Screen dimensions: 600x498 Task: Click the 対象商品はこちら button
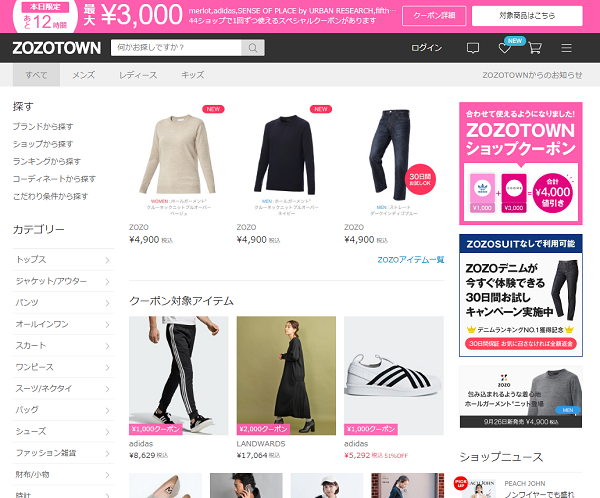tap(527, 16)
